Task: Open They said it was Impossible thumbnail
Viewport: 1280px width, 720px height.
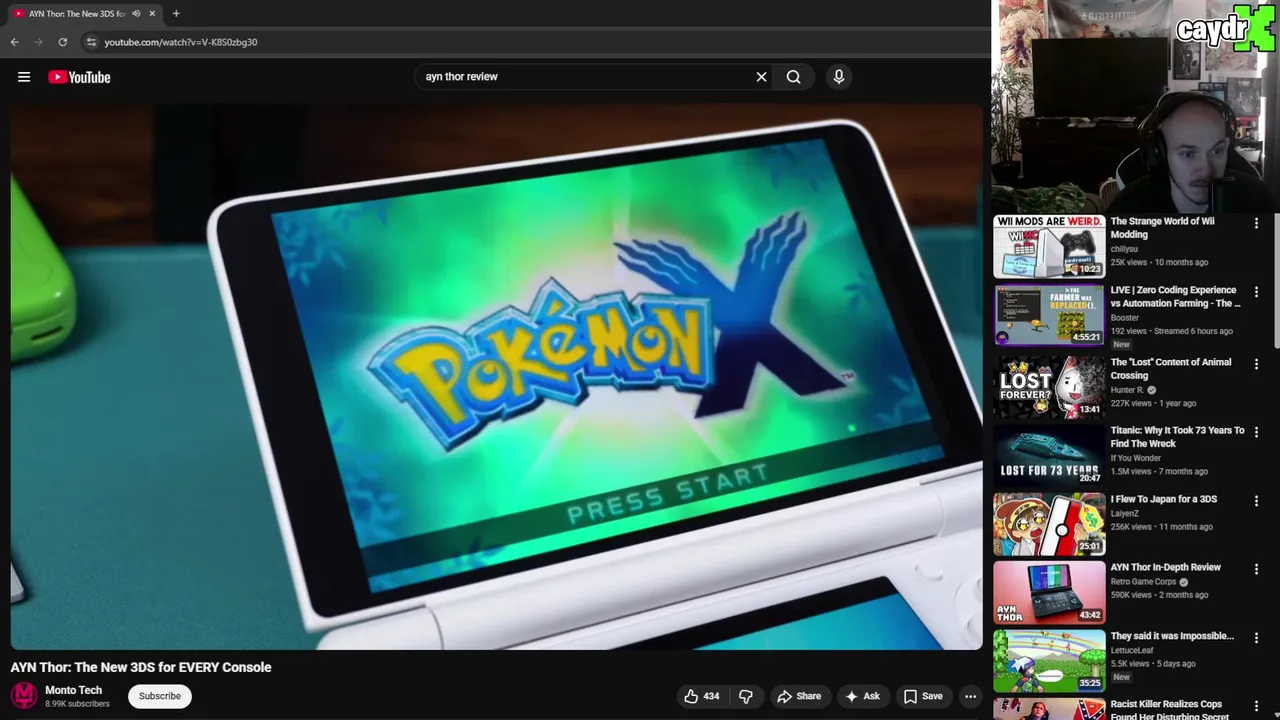Action: 1049,661
